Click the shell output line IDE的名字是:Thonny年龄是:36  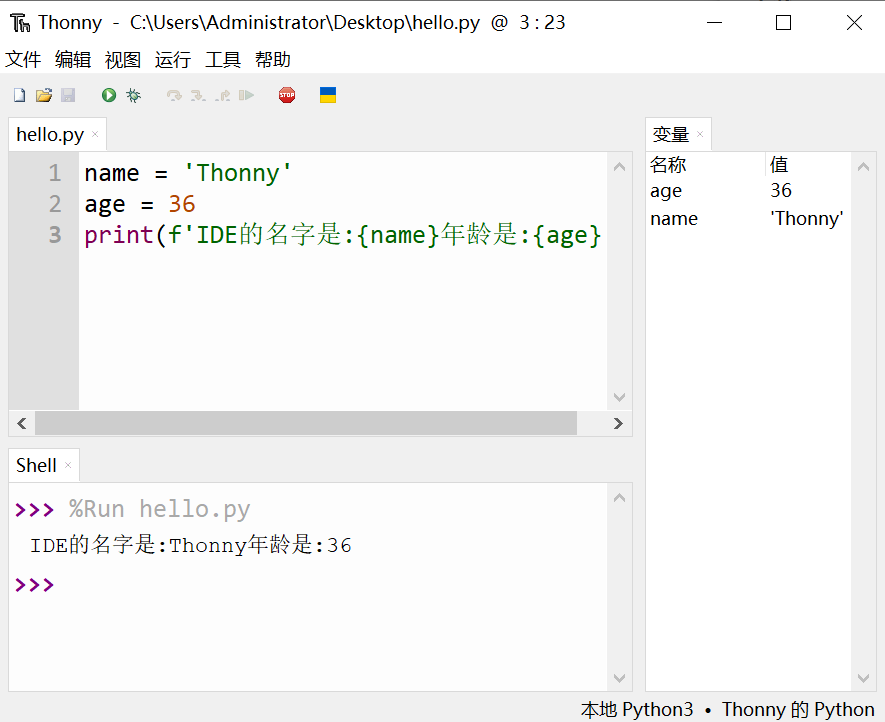pos(191,545)
